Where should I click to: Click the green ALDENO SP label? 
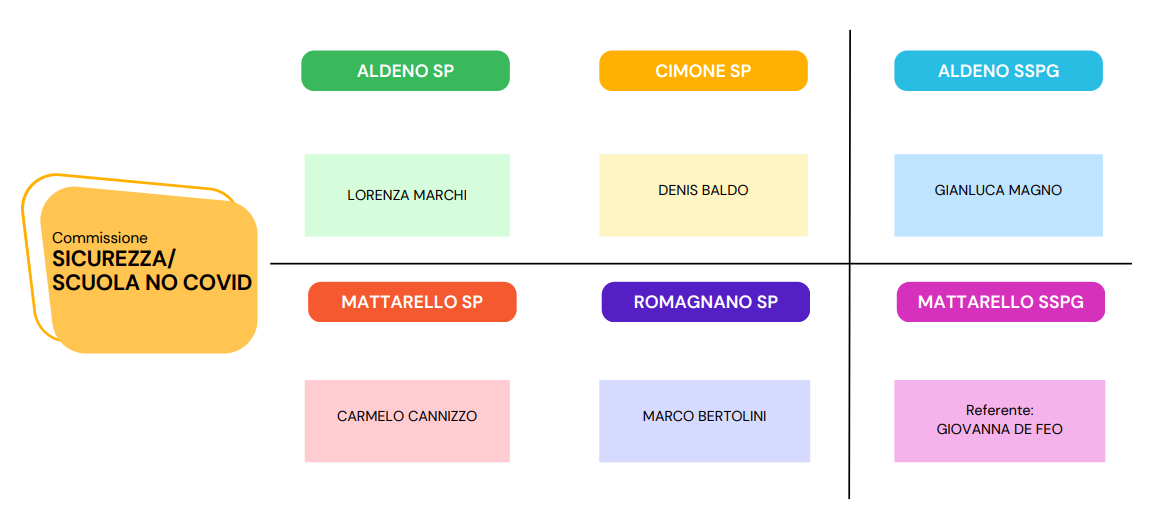click(x=405, y=71)
